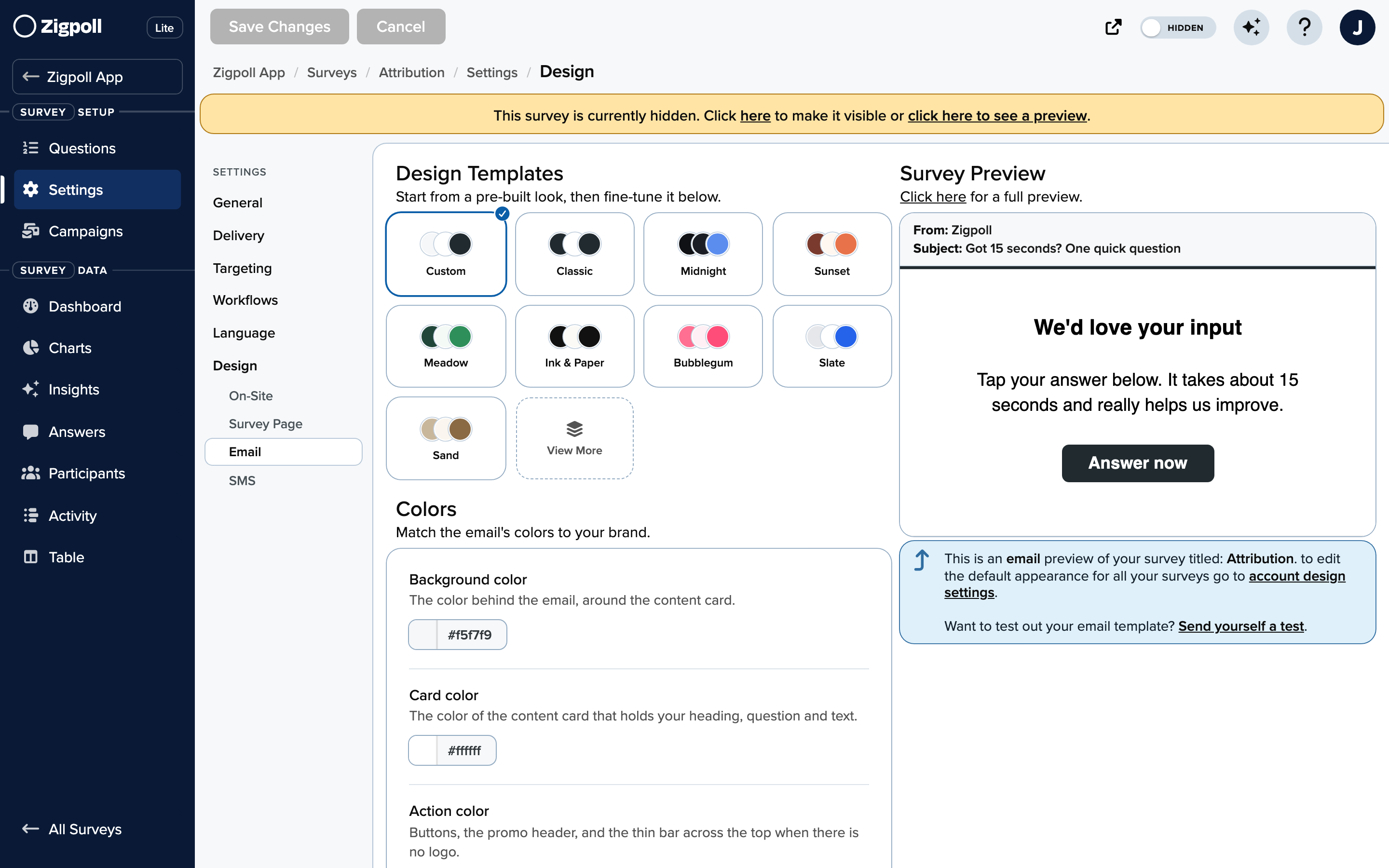
Task: Select the Meadow design template
Action: click(x=446, y=346)
